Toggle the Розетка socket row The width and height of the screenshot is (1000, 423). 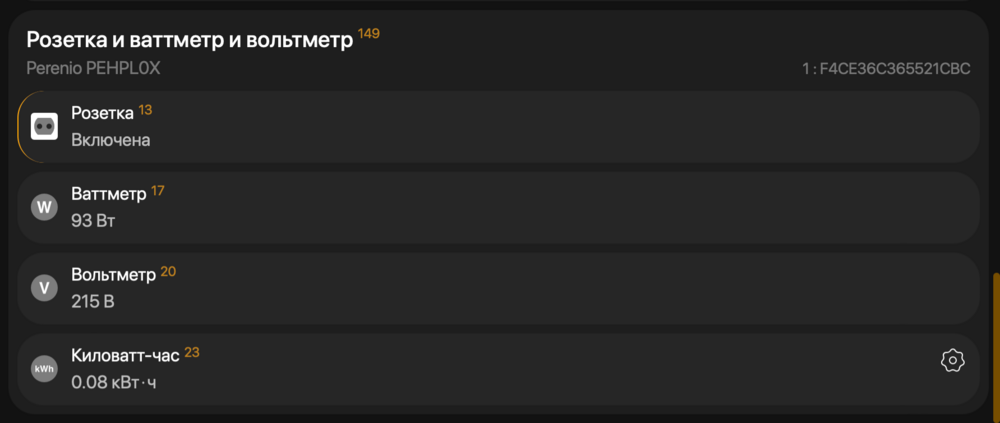click(499, 126)
